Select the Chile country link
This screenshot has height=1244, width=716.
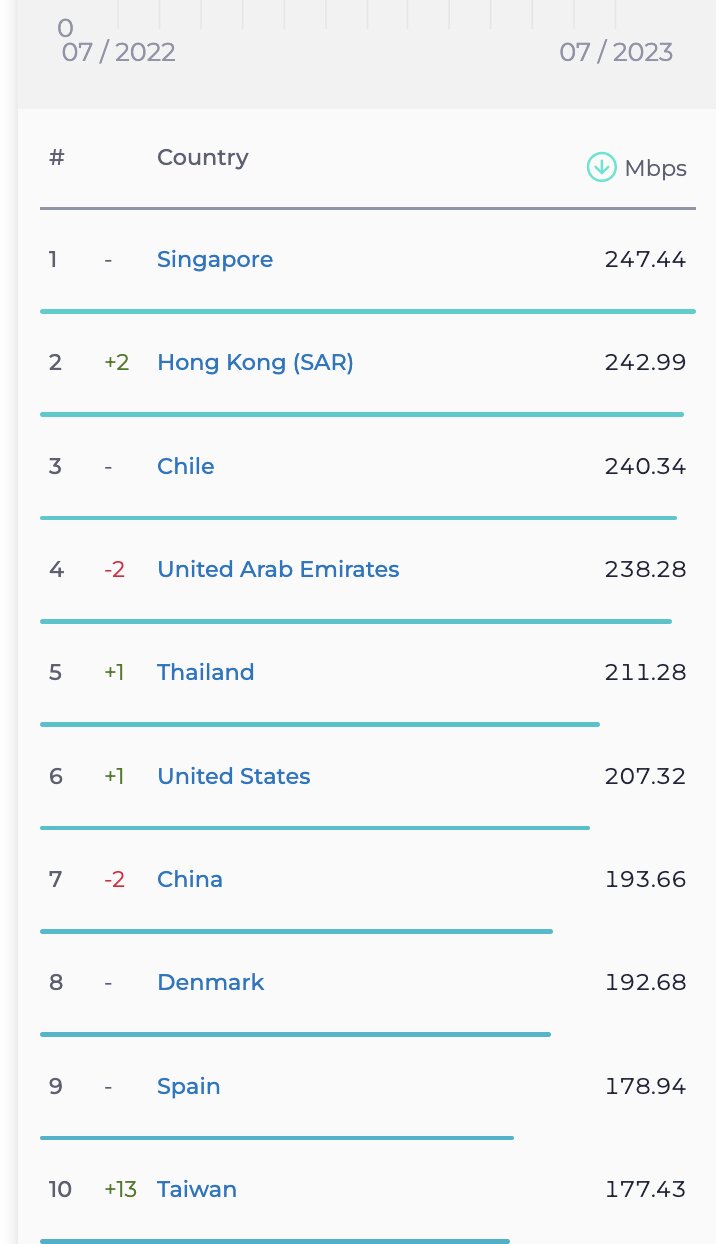point(186,466)
